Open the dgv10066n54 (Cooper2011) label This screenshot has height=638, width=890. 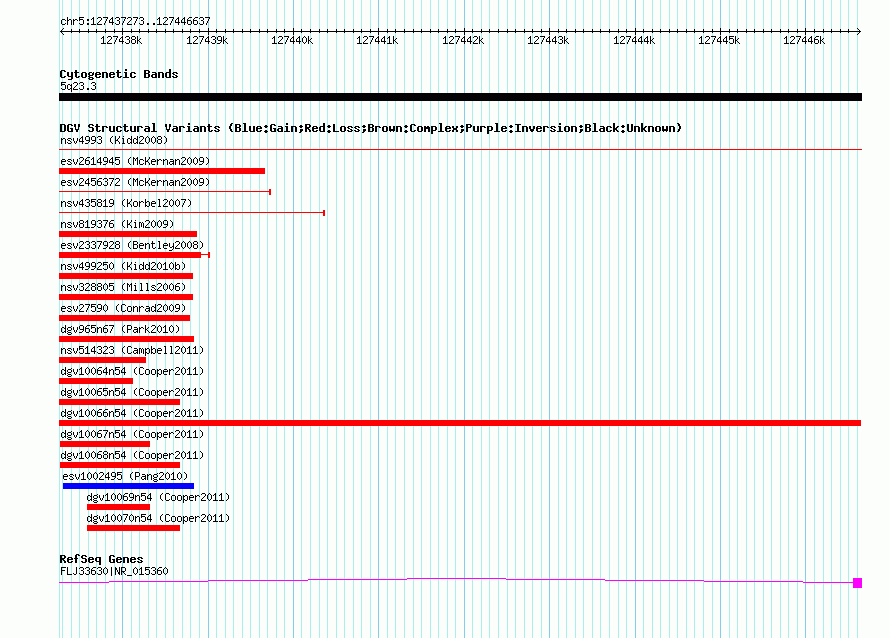[132, 413]
